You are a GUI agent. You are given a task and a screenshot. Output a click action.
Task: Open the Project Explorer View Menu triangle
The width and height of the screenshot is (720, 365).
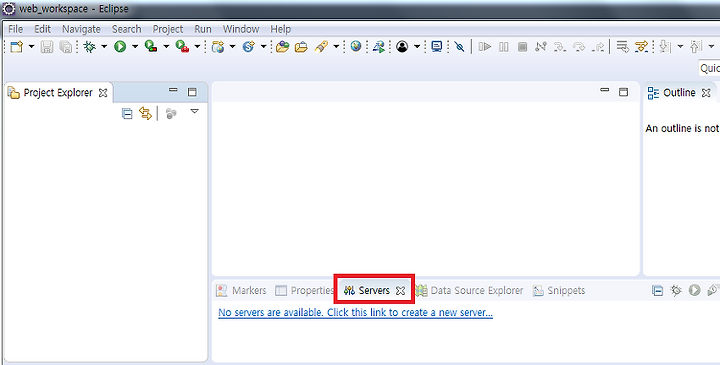click(x=195, y=112)
